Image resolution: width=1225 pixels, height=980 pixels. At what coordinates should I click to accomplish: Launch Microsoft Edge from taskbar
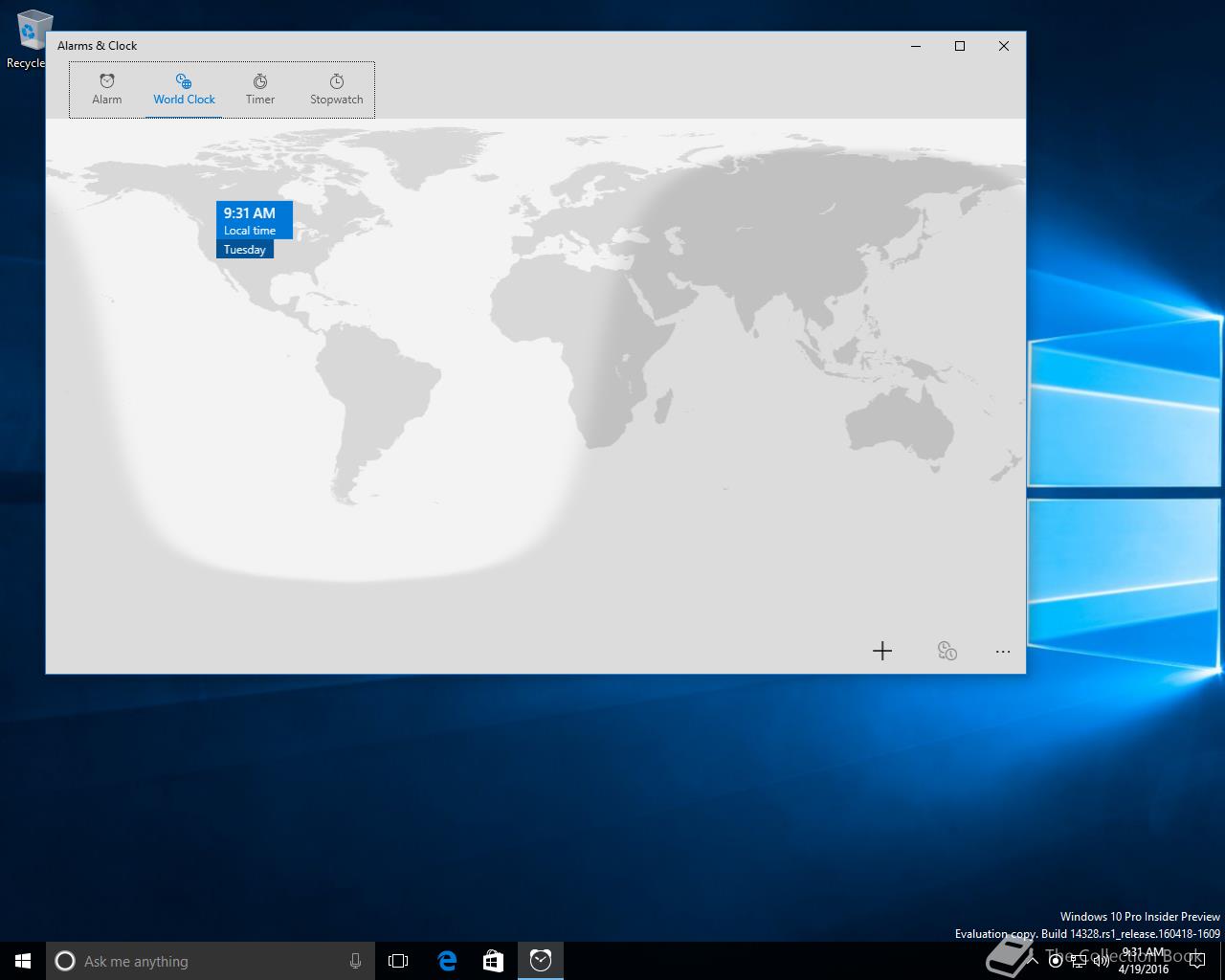(447, 961)
